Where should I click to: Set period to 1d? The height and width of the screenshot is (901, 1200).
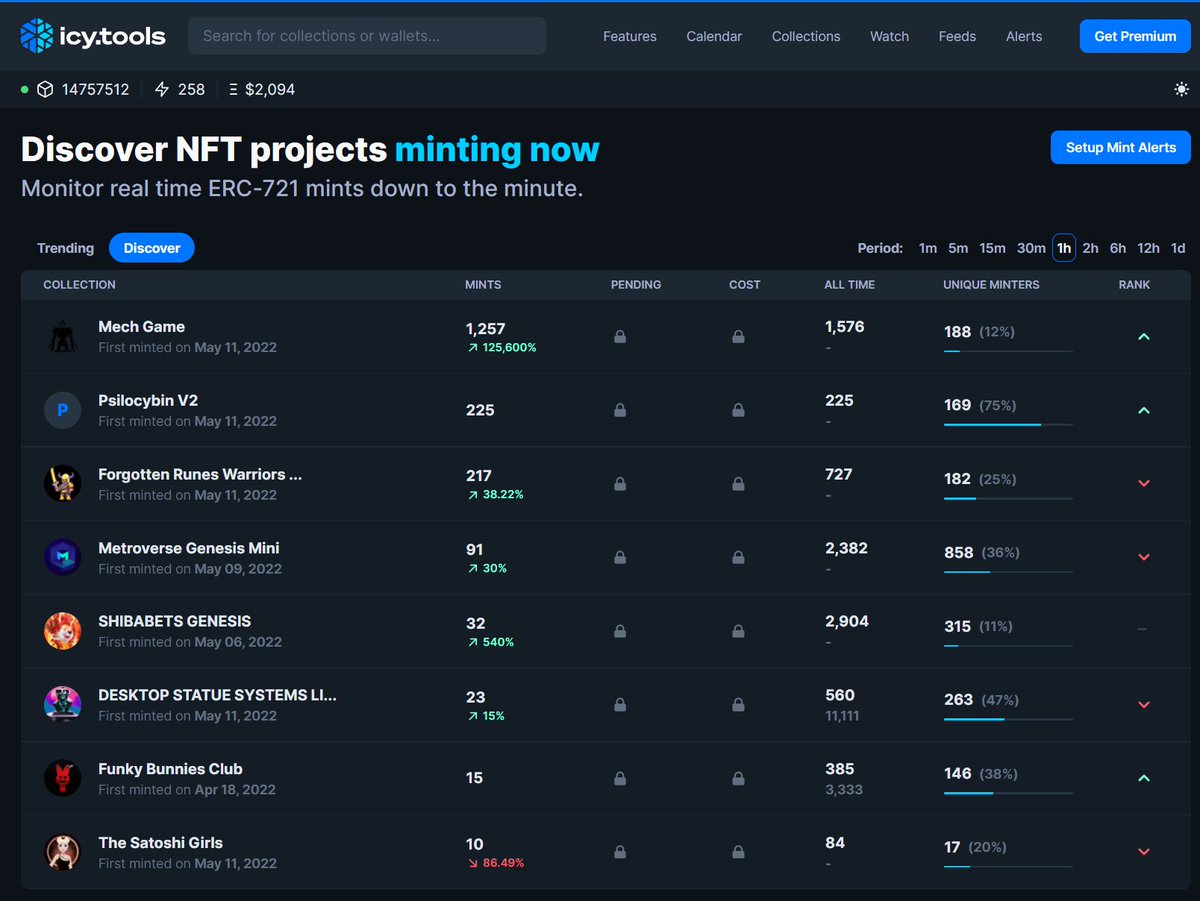tap(1178, 248)
